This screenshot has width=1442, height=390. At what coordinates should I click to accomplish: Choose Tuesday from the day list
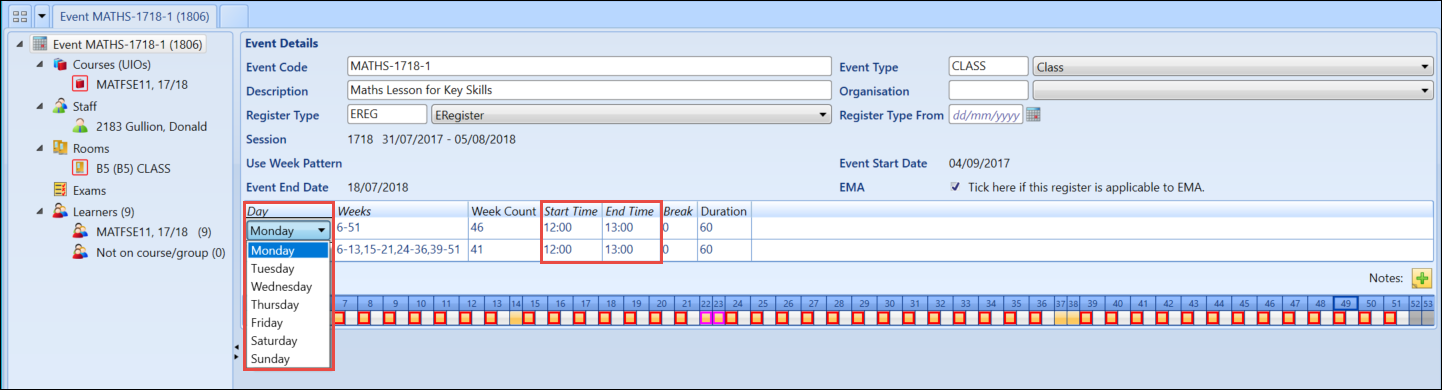coord(288,269)
